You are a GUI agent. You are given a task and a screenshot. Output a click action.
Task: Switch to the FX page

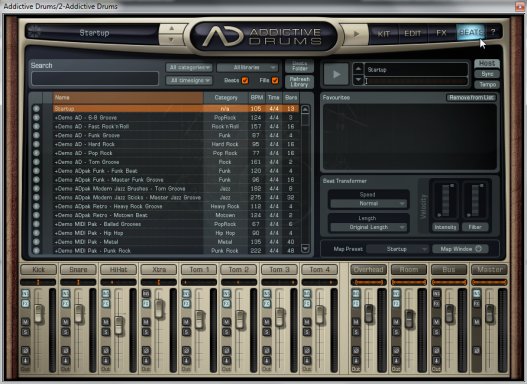coord(441,33)
